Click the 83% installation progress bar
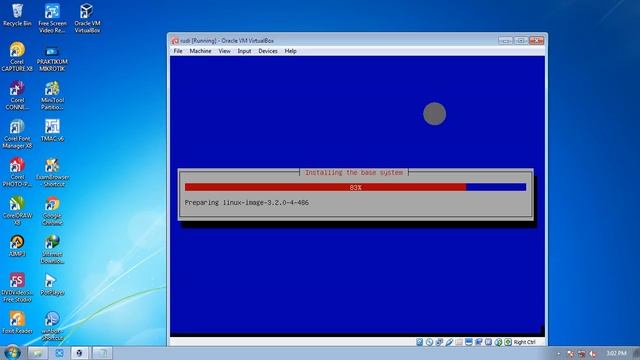Image resolution: width=640 pixels, height=360 pixels. 355,187
